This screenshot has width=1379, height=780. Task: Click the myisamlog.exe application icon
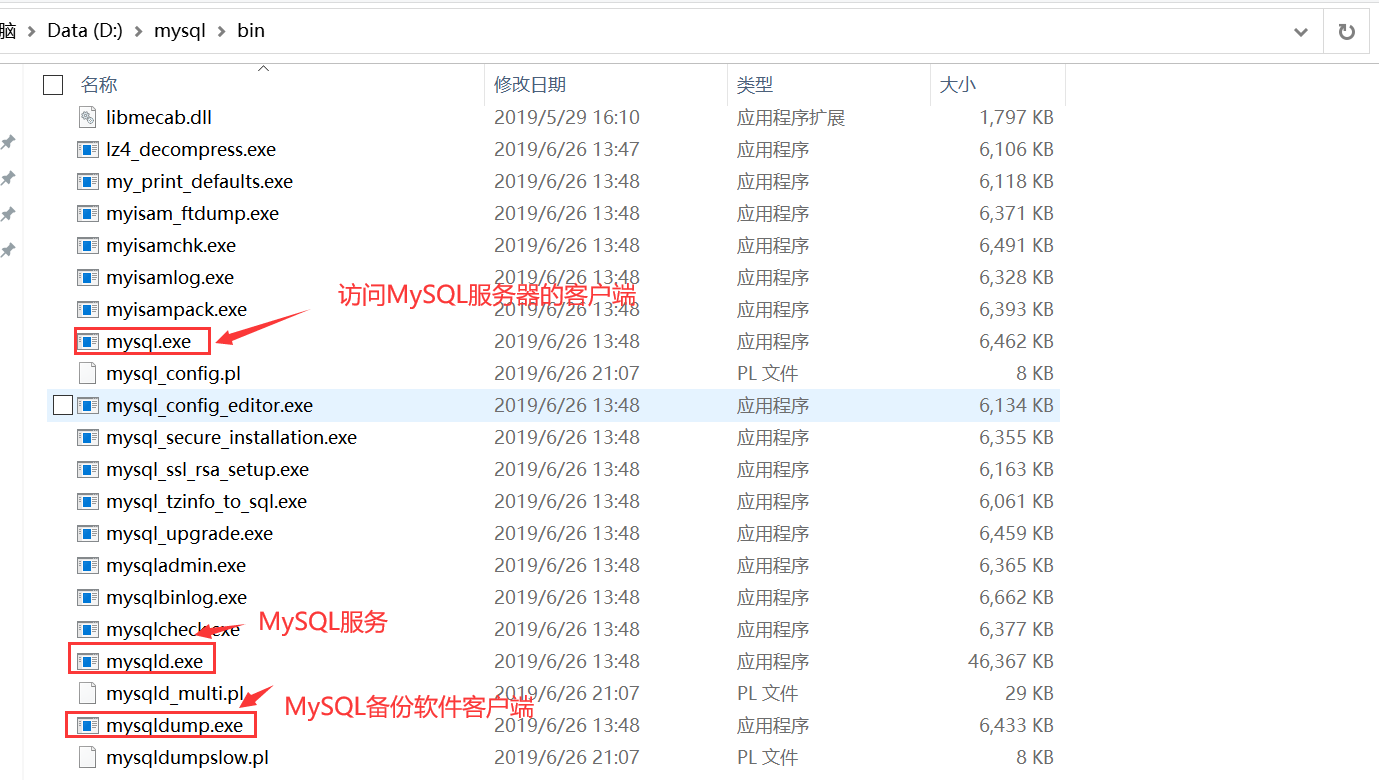88,277
